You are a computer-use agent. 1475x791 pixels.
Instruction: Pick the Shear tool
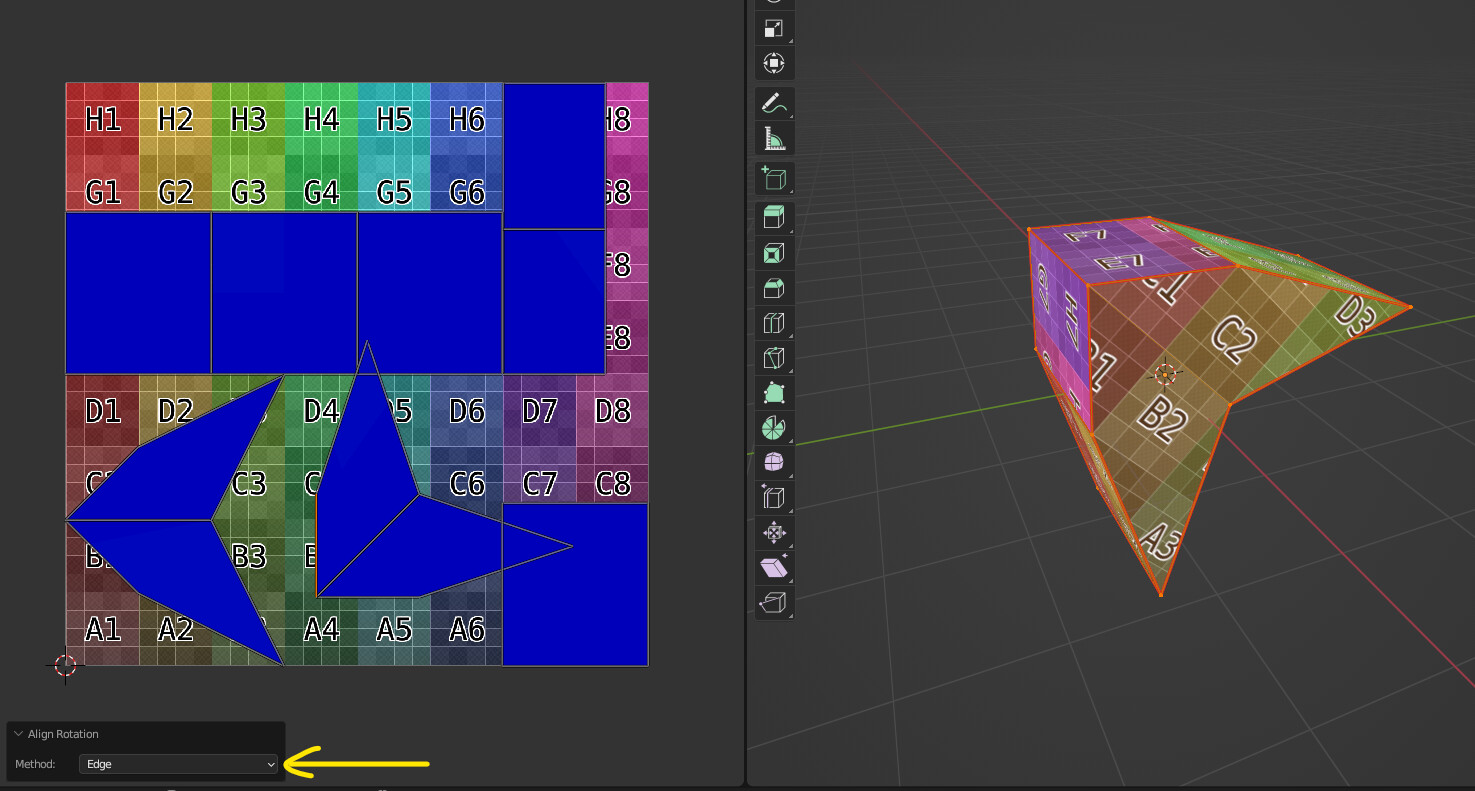(774, 568)
